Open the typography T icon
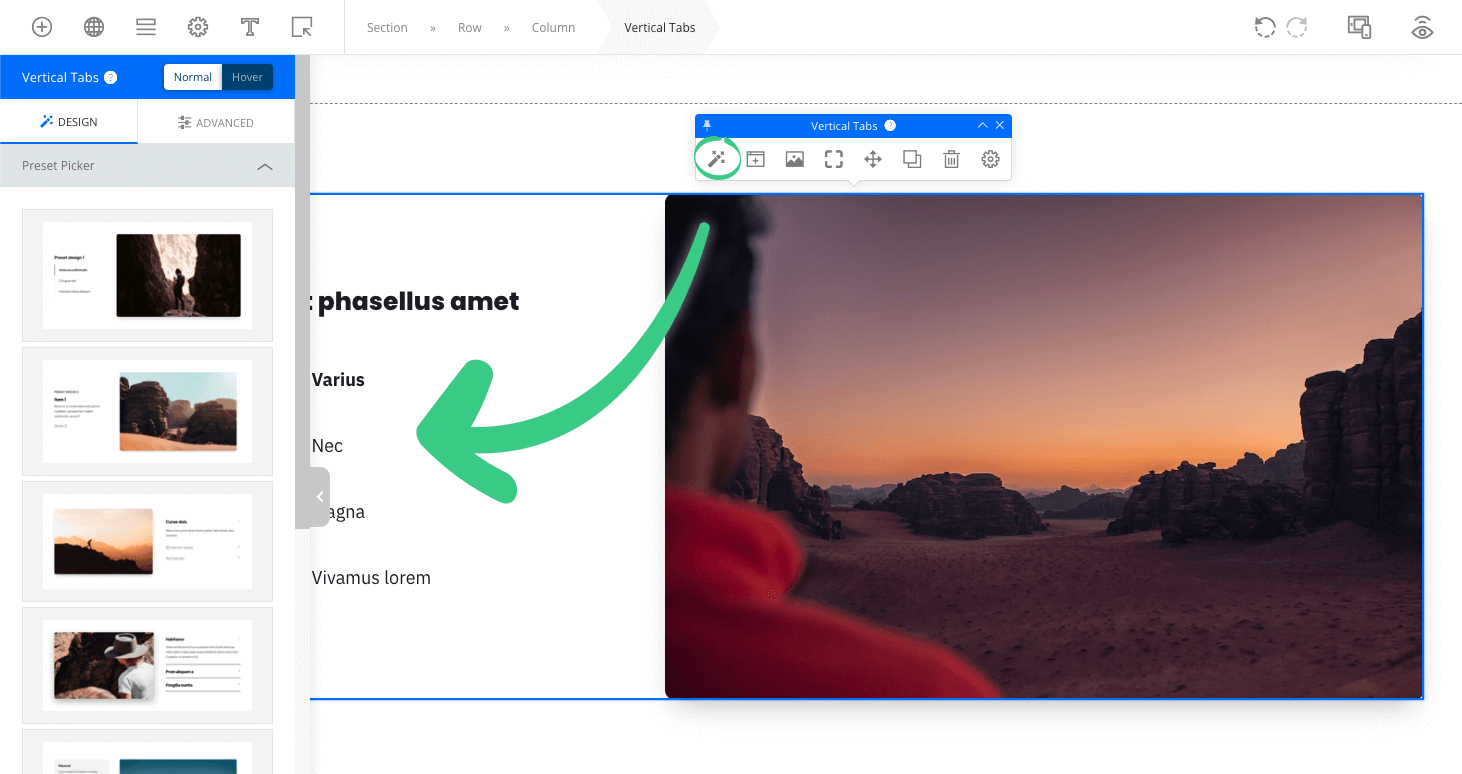Screen dimensions: 1462x774 click(250, 27)
